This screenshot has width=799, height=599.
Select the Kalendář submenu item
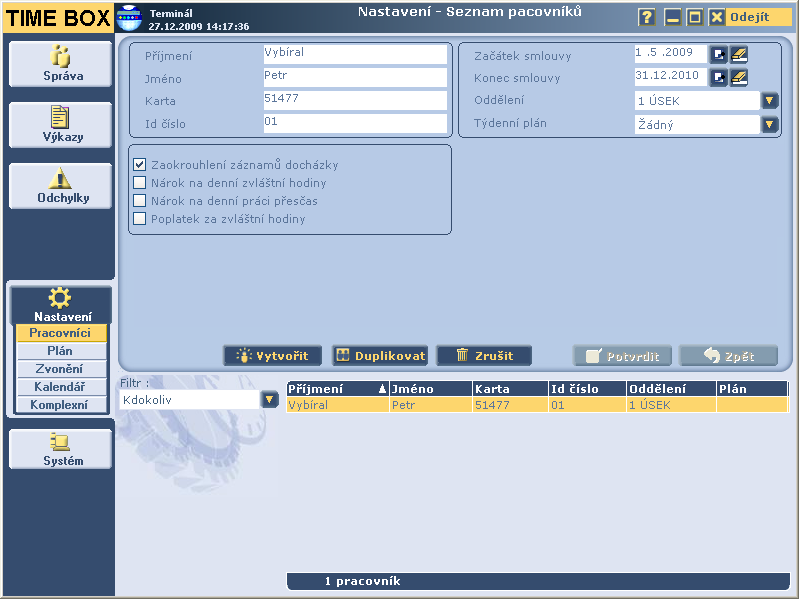pos(61,387)
